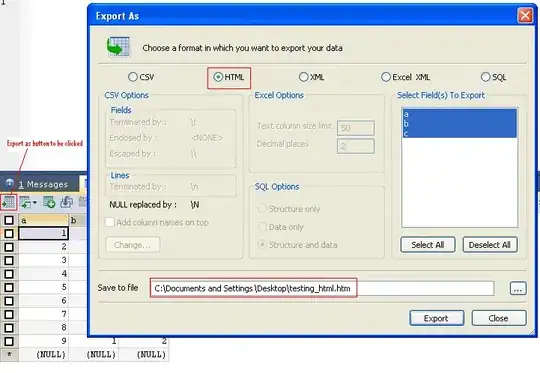The image size is (540, 373).
Task: Click cell with value 1 in column a
Action: pyautogui.click(x=43, y=234)
